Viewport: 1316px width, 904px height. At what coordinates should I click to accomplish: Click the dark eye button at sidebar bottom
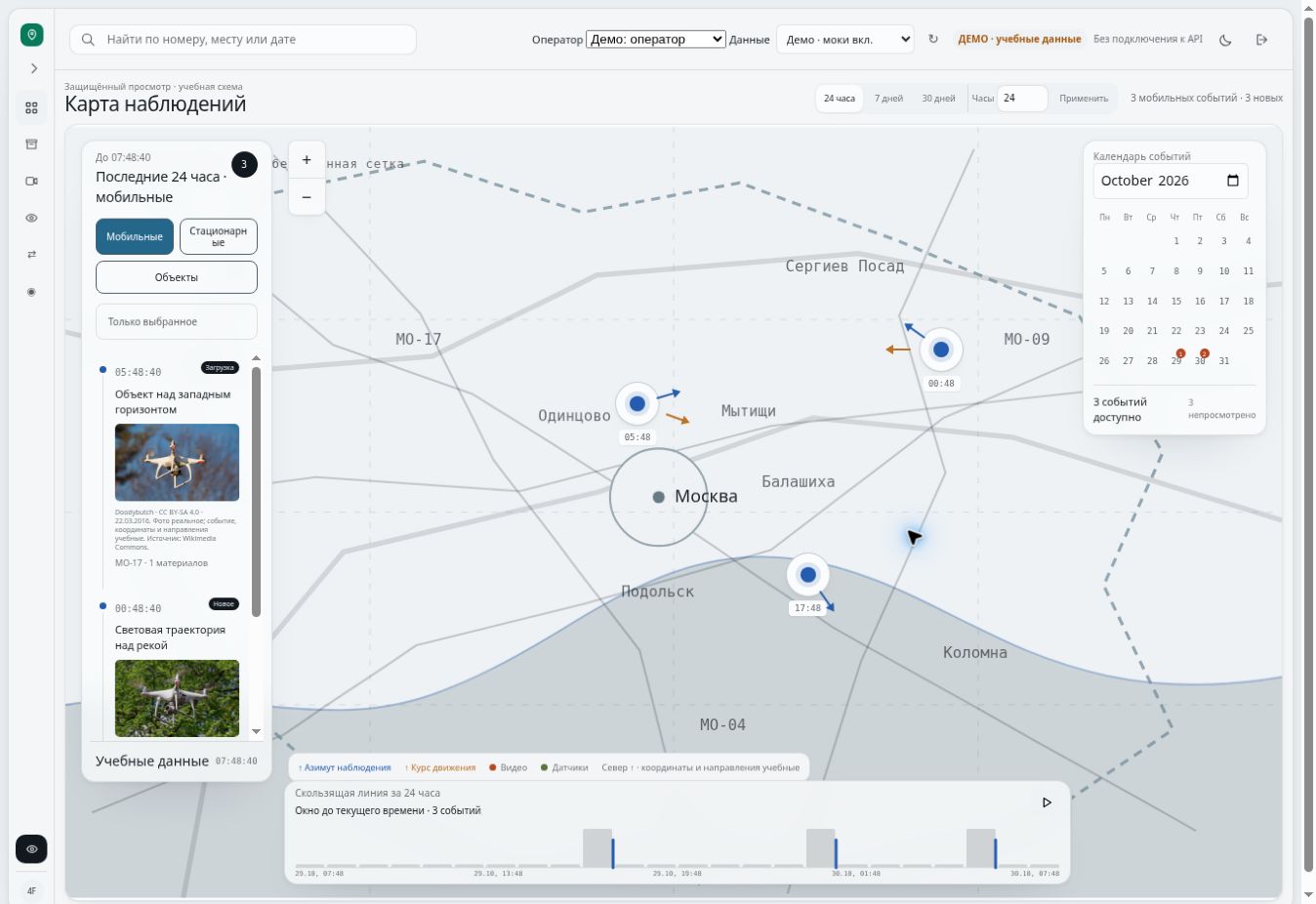(x=31, y=849)
